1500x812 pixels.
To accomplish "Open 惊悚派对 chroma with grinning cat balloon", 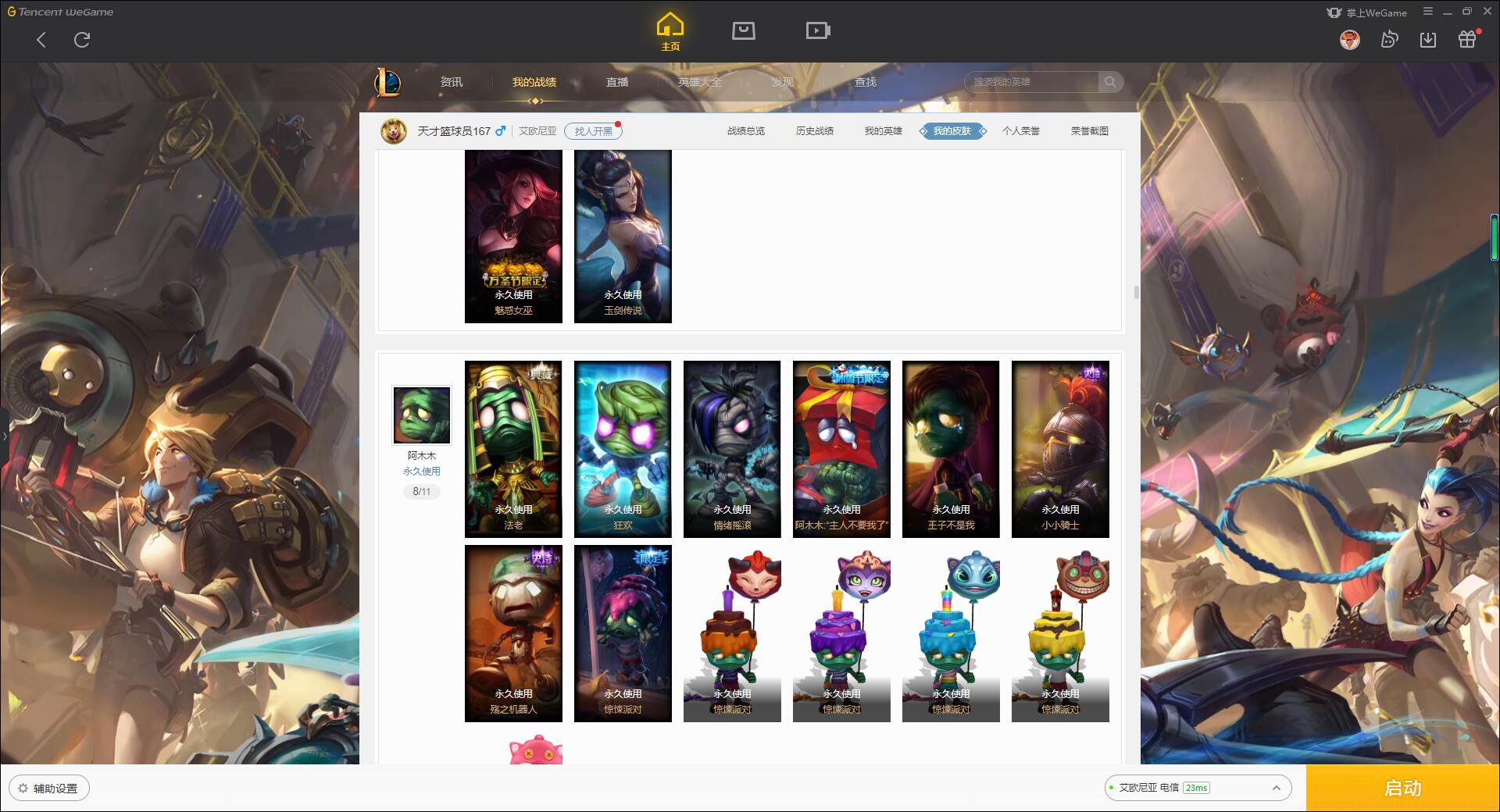I will point(1060,633).
